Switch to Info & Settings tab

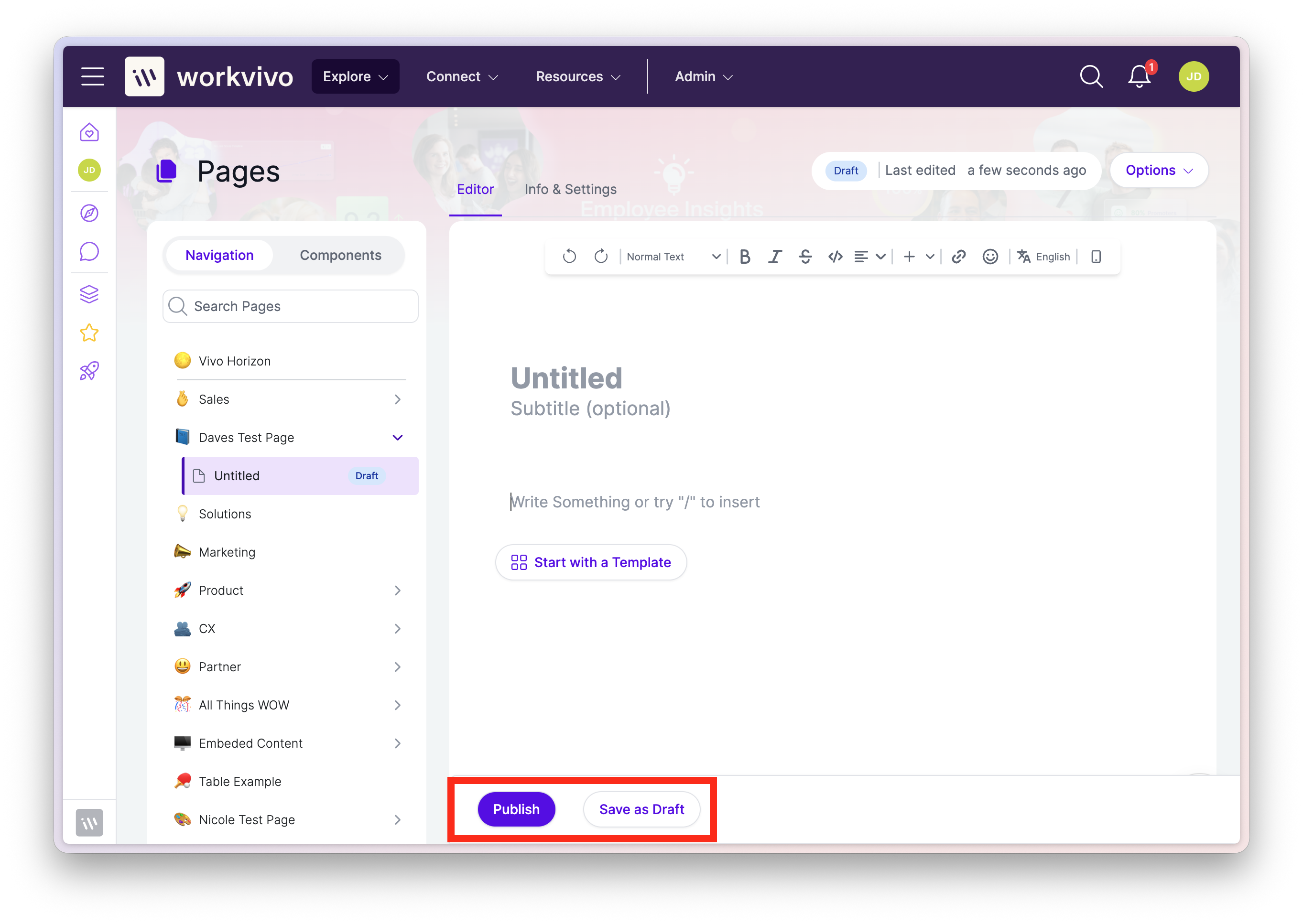coord(570,190)
